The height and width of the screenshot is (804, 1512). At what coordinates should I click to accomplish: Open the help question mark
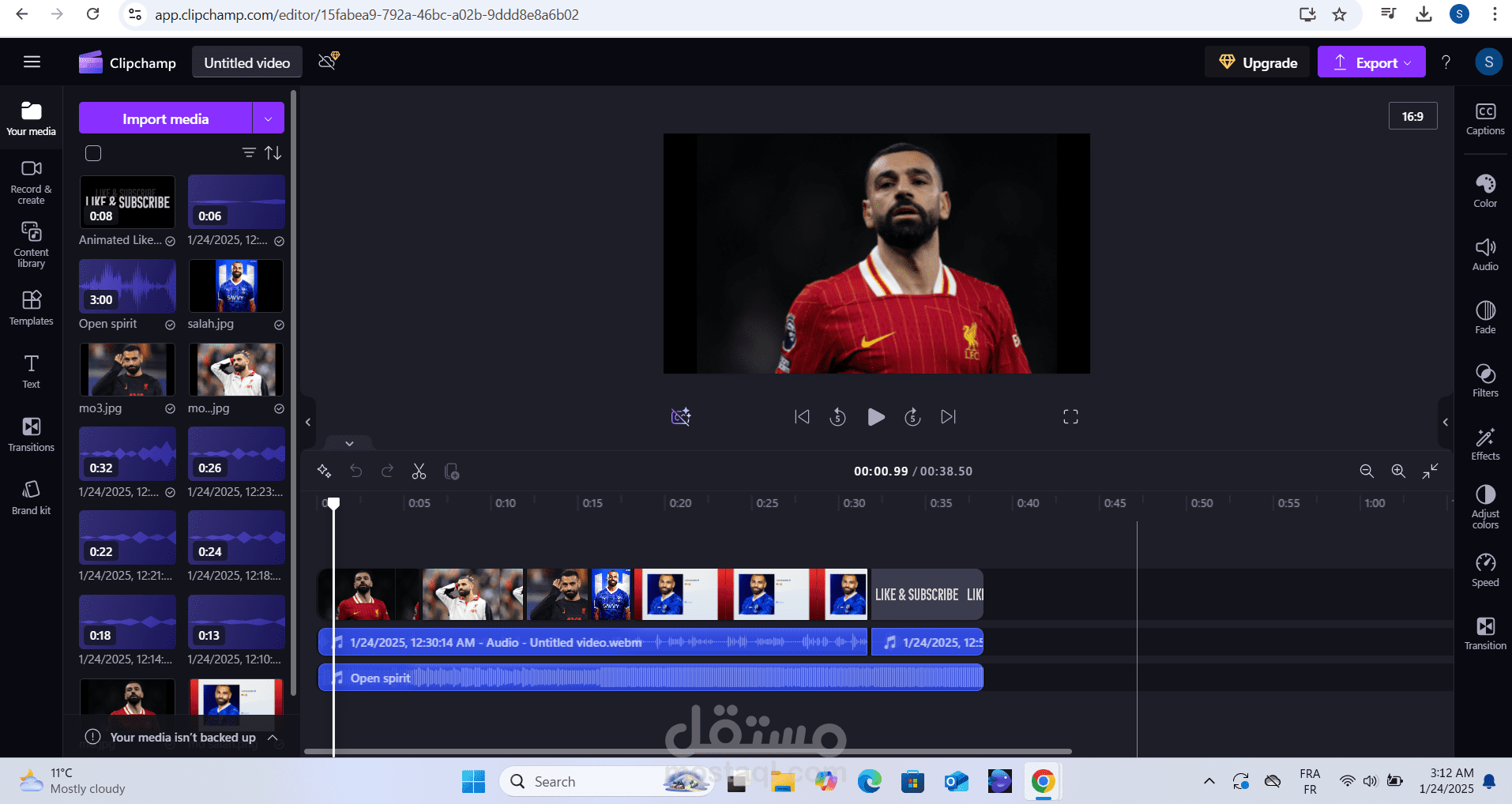[x=1446, y=62]
